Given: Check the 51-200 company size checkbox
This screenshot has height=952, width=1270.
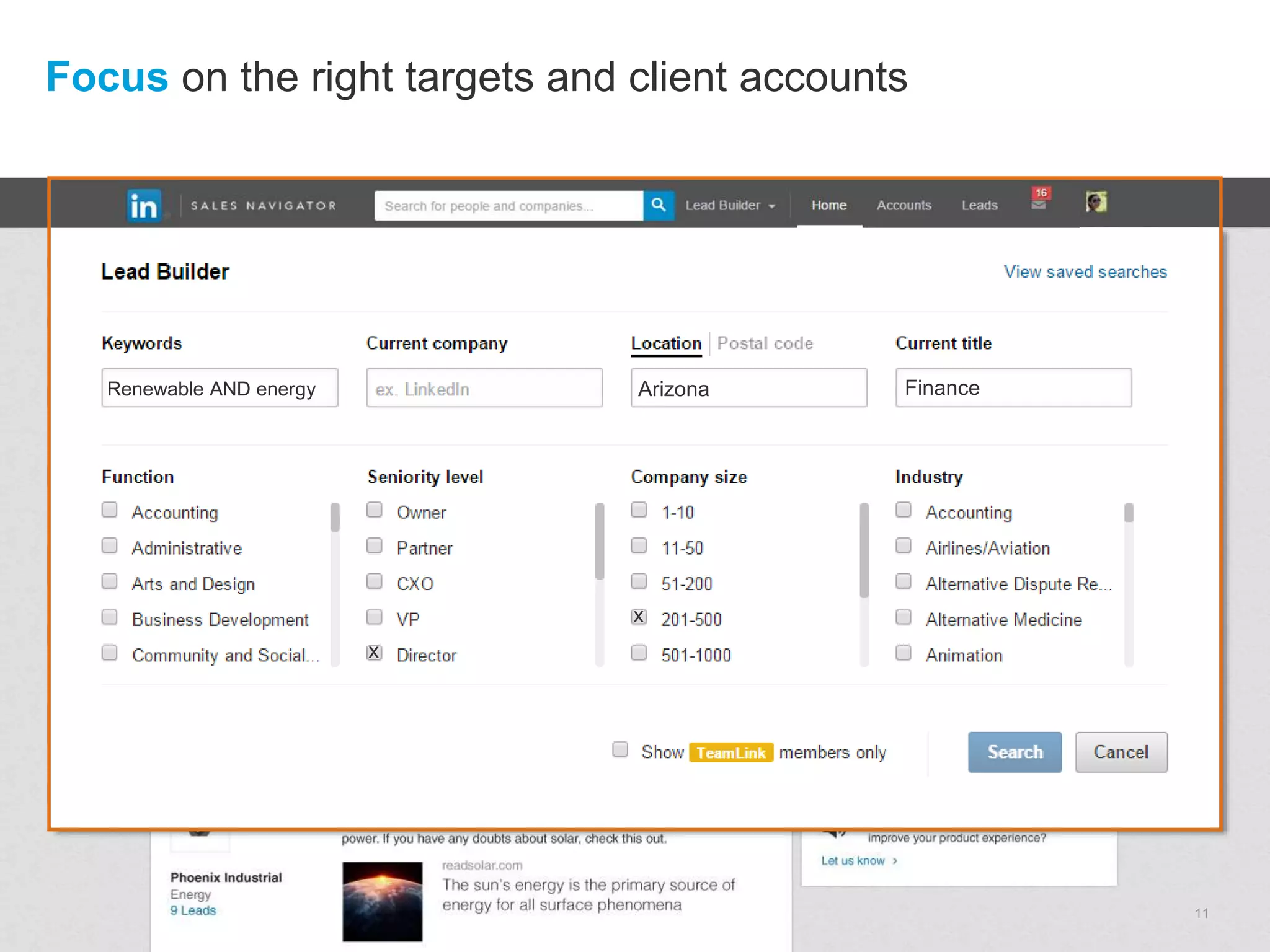Looking at the screenshot, I should tap(639, 581).
